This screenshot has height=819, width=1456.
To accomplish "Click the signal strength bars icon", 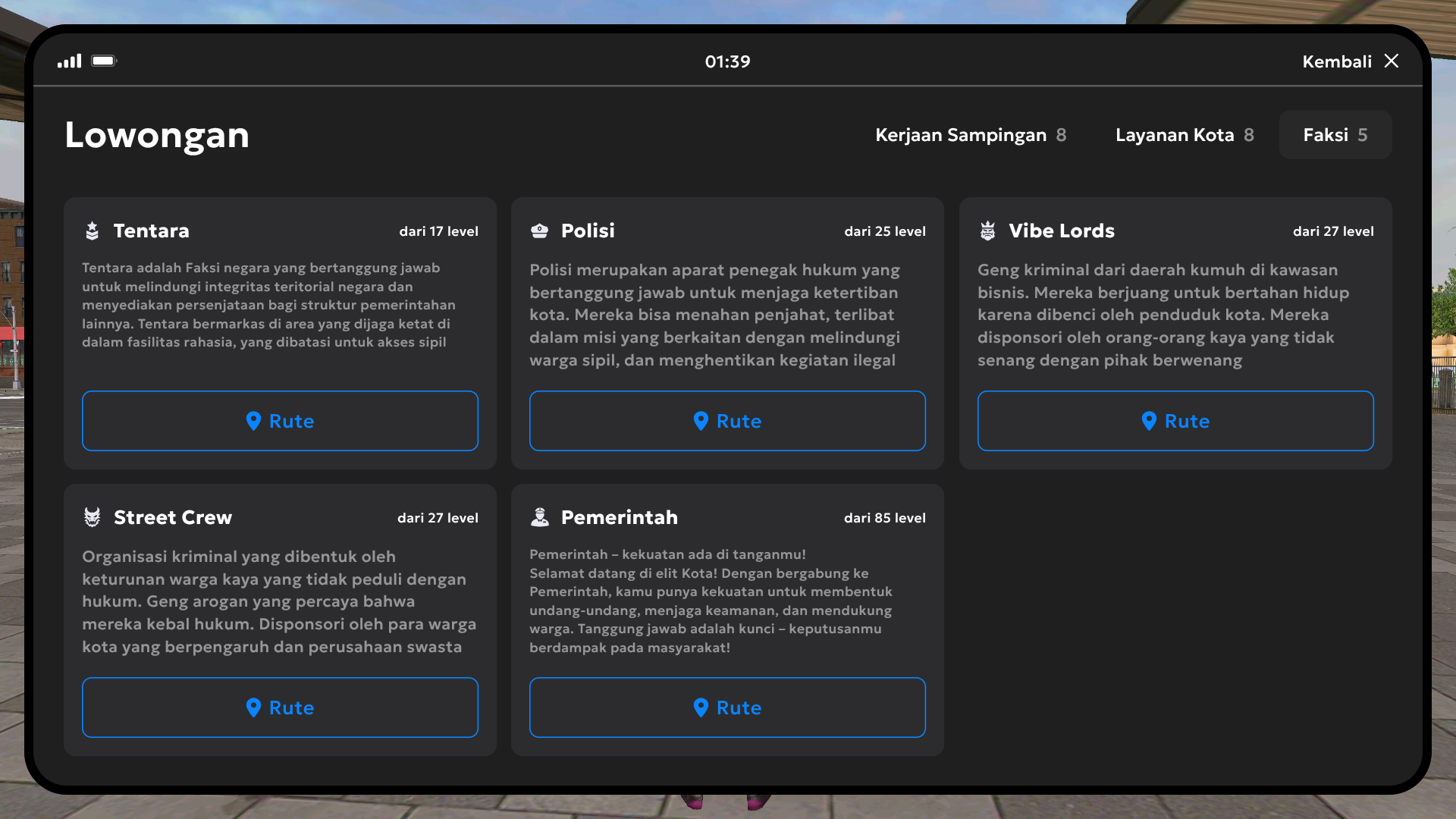I will 69,61.
